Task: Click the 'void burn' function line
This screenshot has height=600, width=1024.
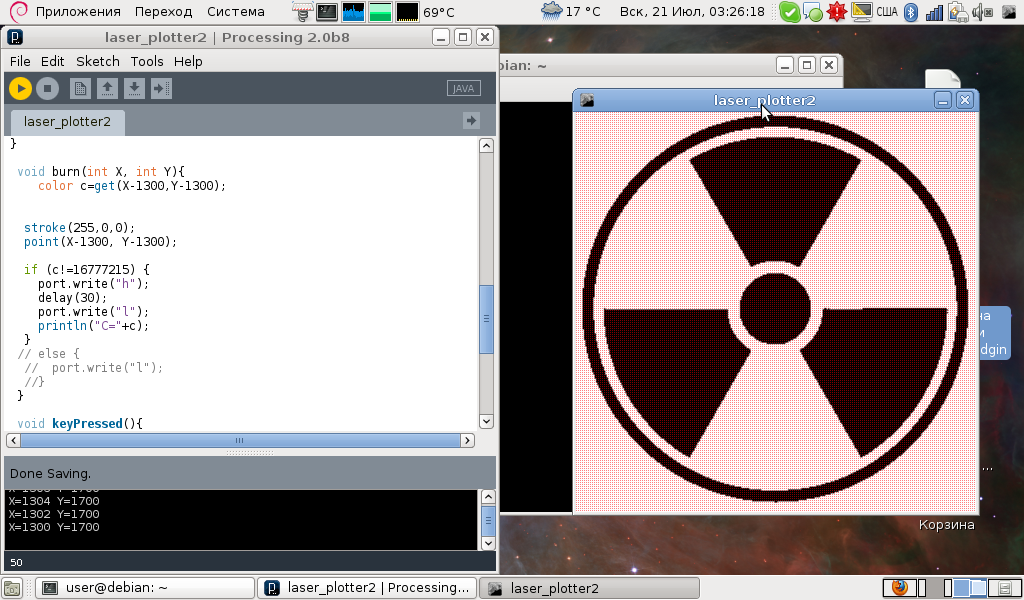Action: (x=101, y=171)
